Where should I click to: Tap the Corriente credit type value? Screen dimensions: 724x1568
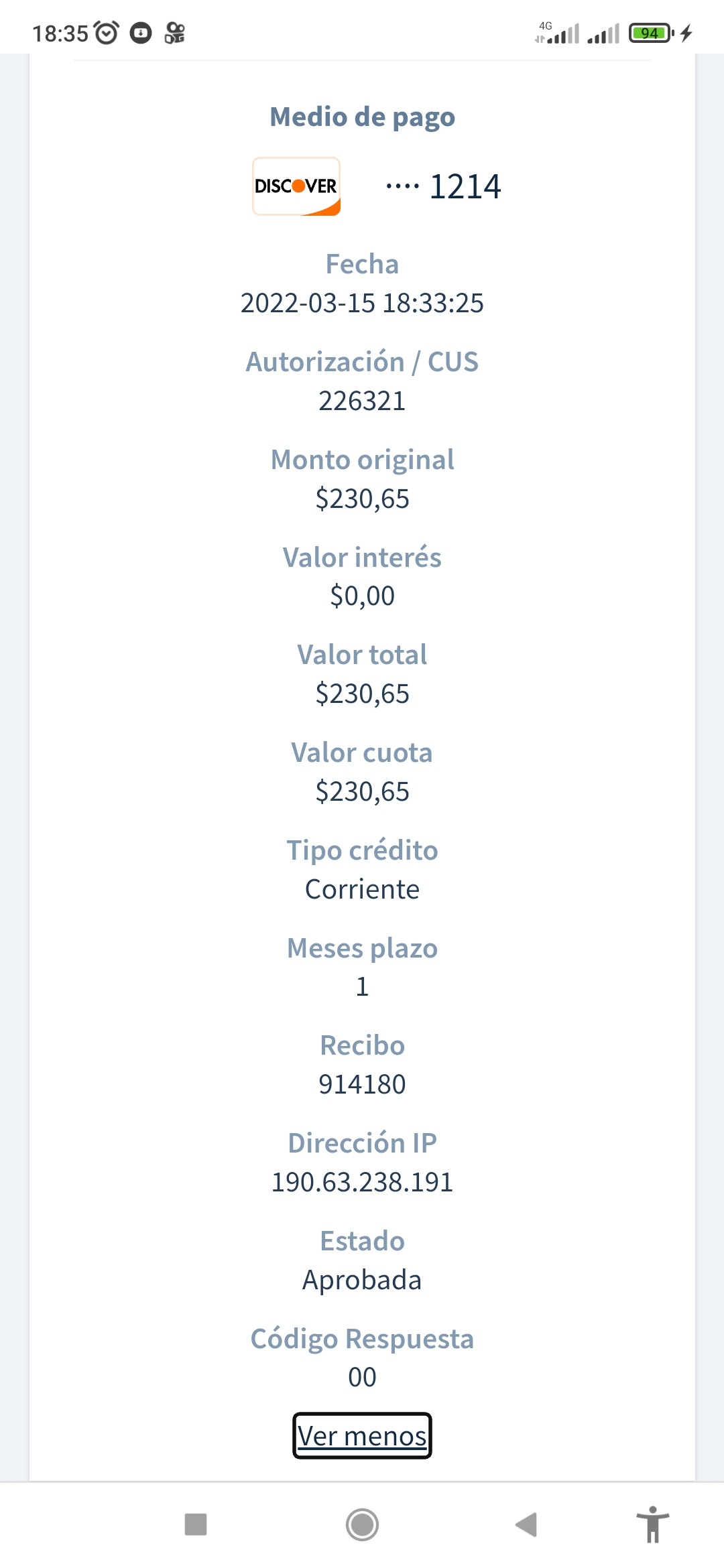click(x=362, y=889)
